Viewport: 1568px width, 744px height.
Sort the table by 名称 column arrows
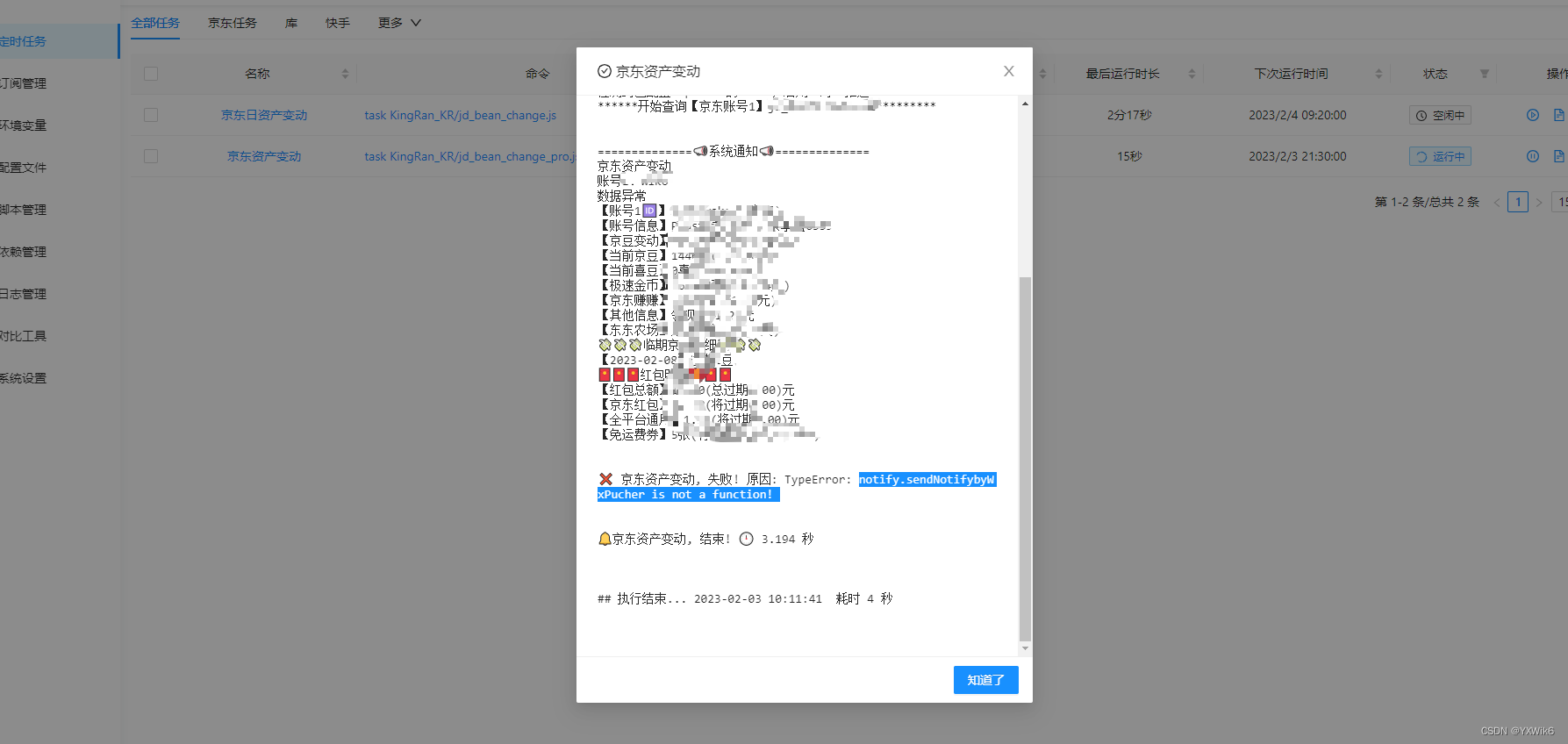[x=345, y=74]
